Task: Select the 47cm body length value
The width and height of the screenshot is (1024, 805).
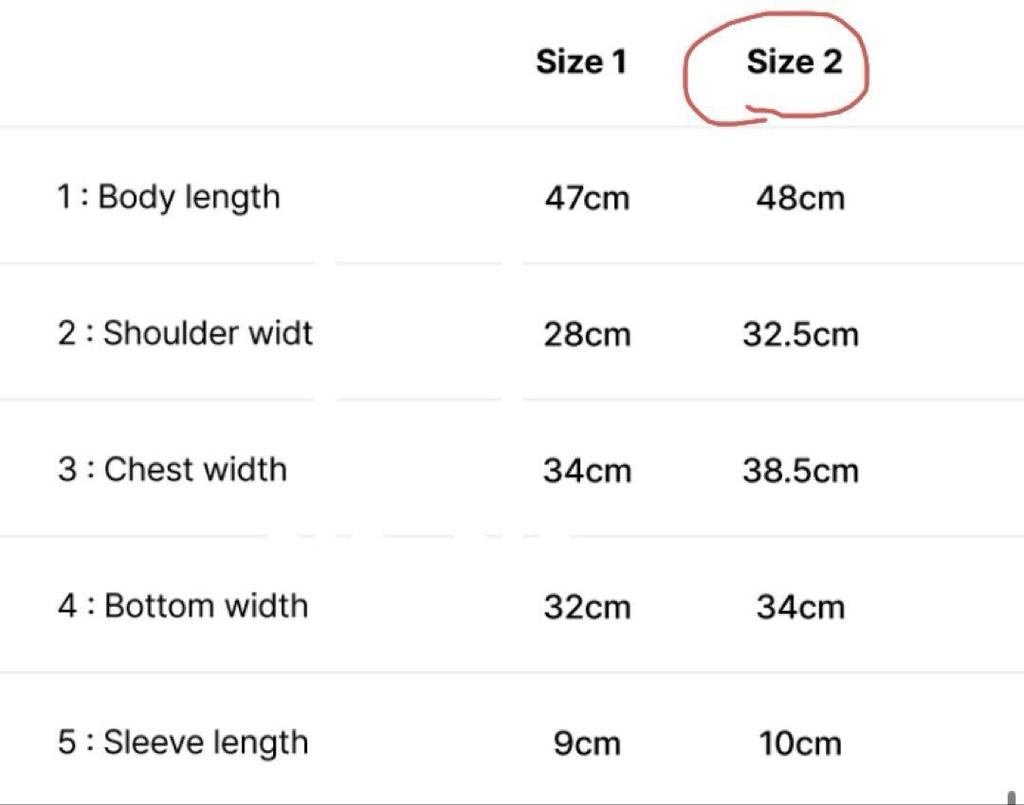Action: (587, 198)
